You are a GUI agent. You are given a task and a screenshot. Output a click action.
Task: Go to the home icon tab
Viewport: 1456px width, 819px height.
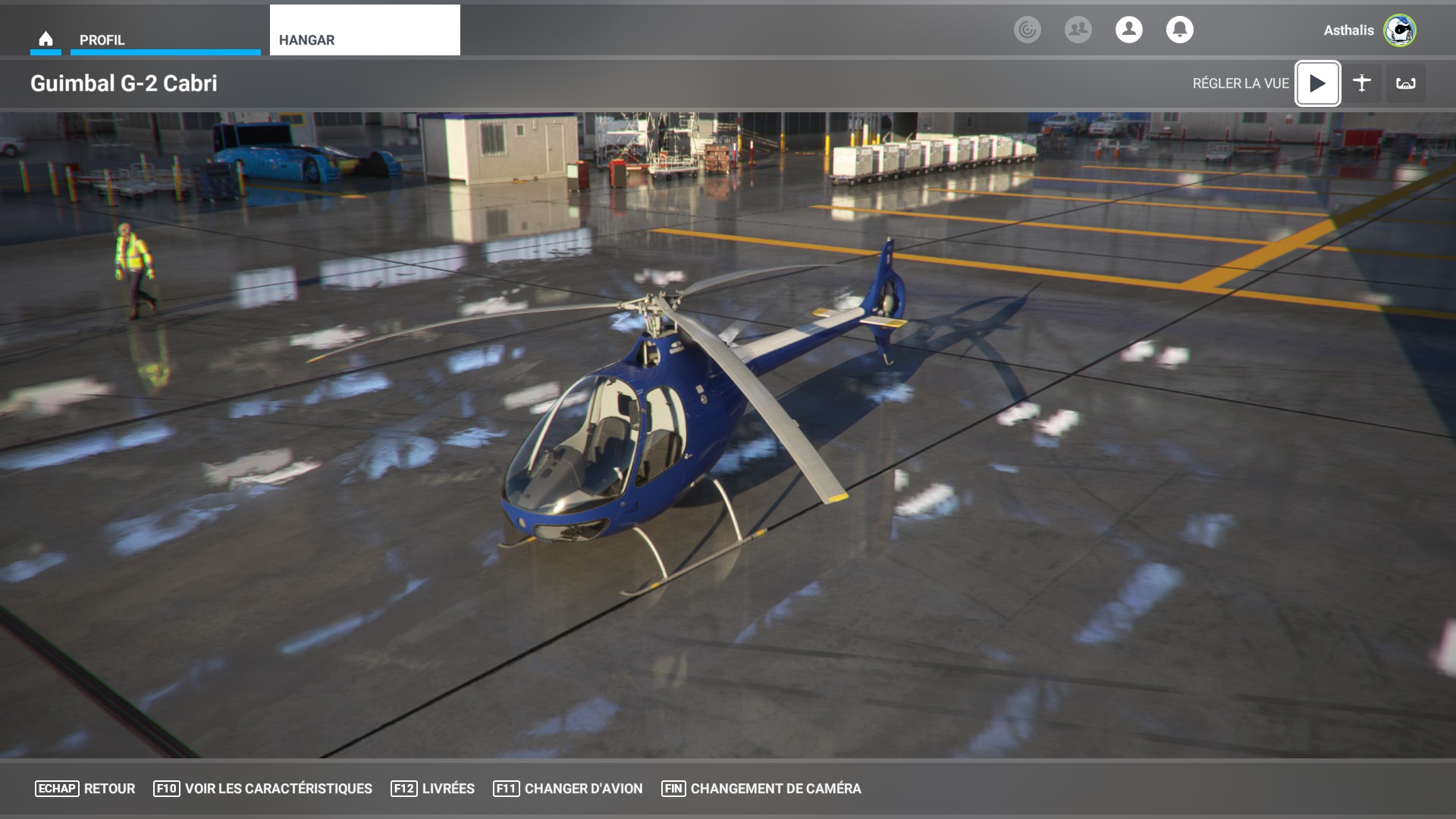(x=45, y=39)
